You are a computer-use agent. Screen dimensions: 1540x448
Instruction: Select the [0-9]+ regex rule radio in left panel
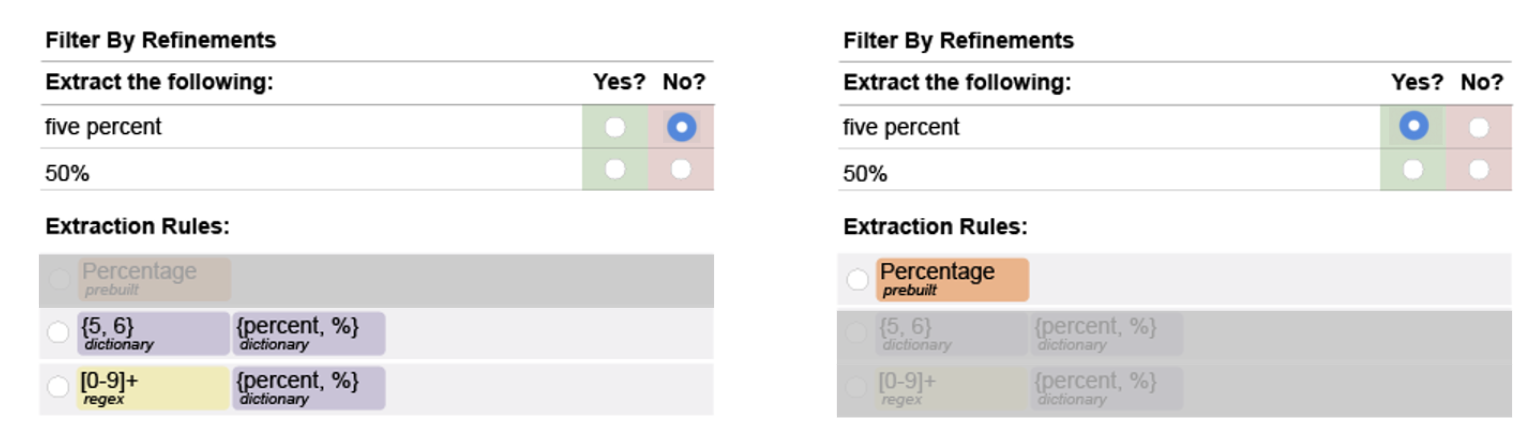pos(58,387)
